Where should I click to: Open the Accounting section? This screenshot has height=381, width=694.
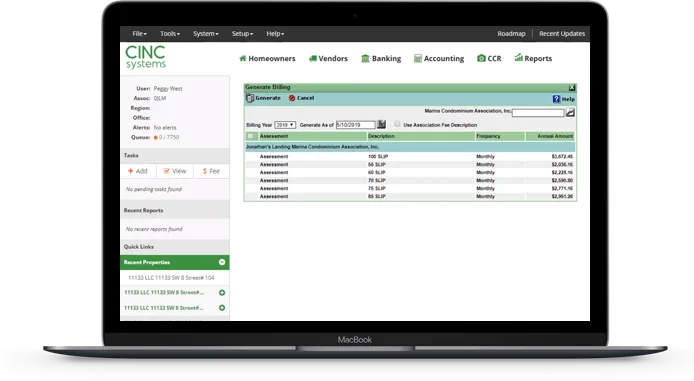coord(439,58)
